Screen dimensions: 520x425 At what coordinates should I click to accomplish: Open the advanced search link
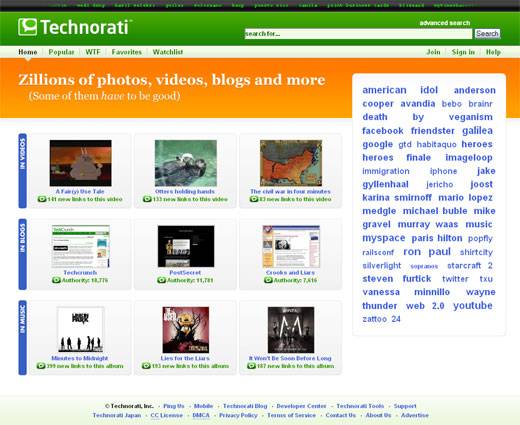[x=445, y=23]
